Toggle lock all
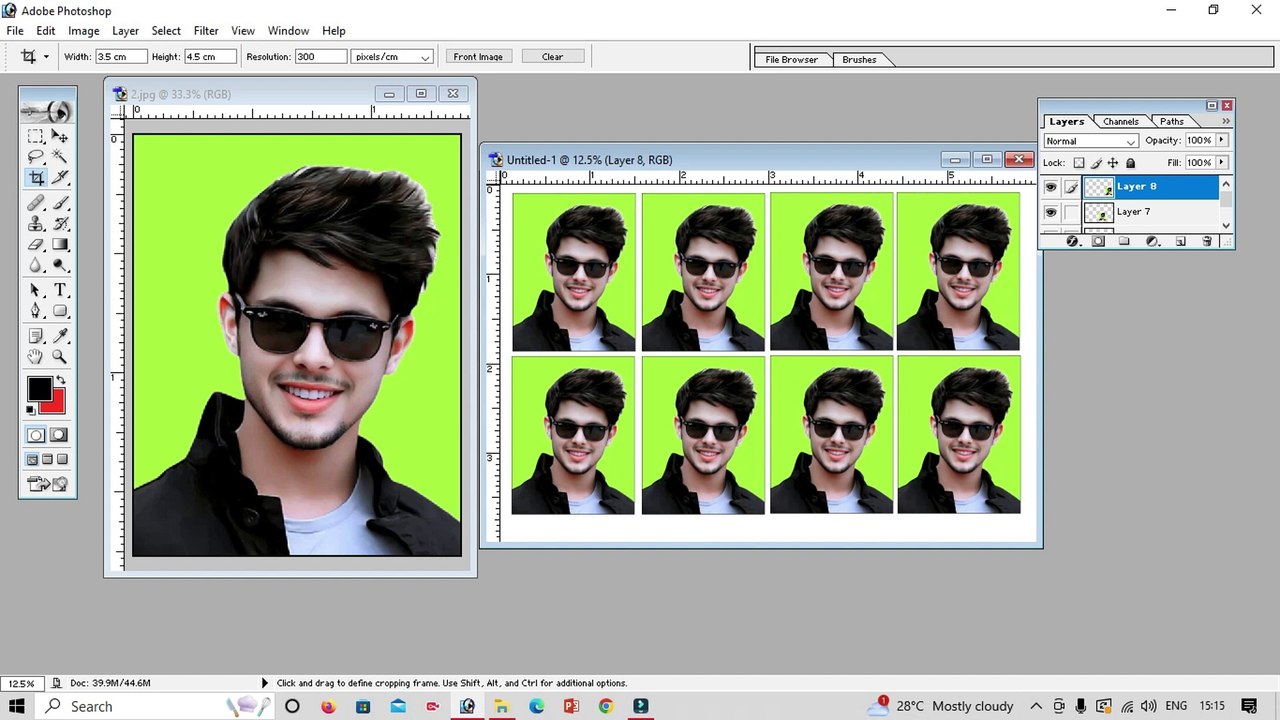 tap(1130, 163)
